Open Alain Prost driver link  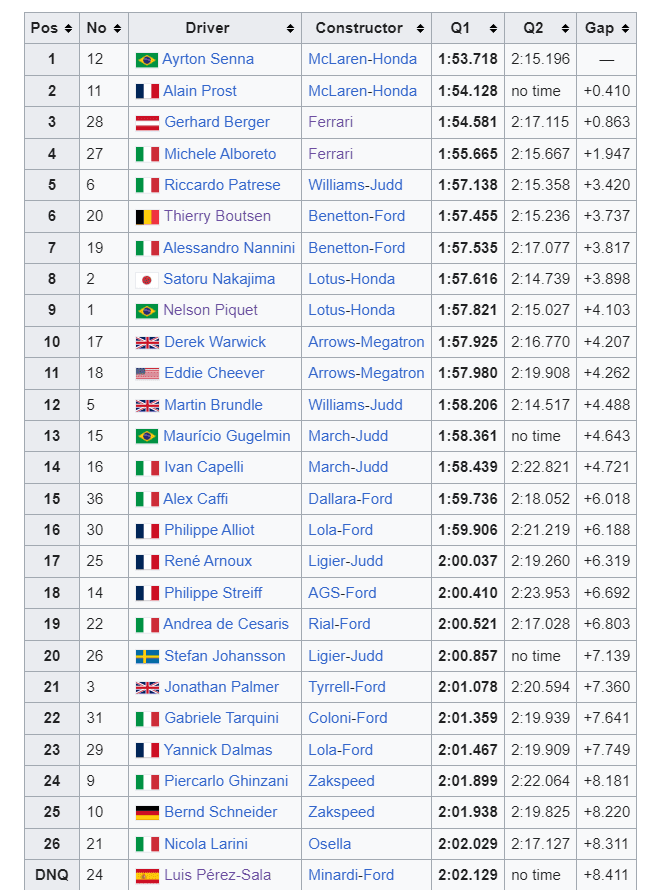[x=200, y=91]
